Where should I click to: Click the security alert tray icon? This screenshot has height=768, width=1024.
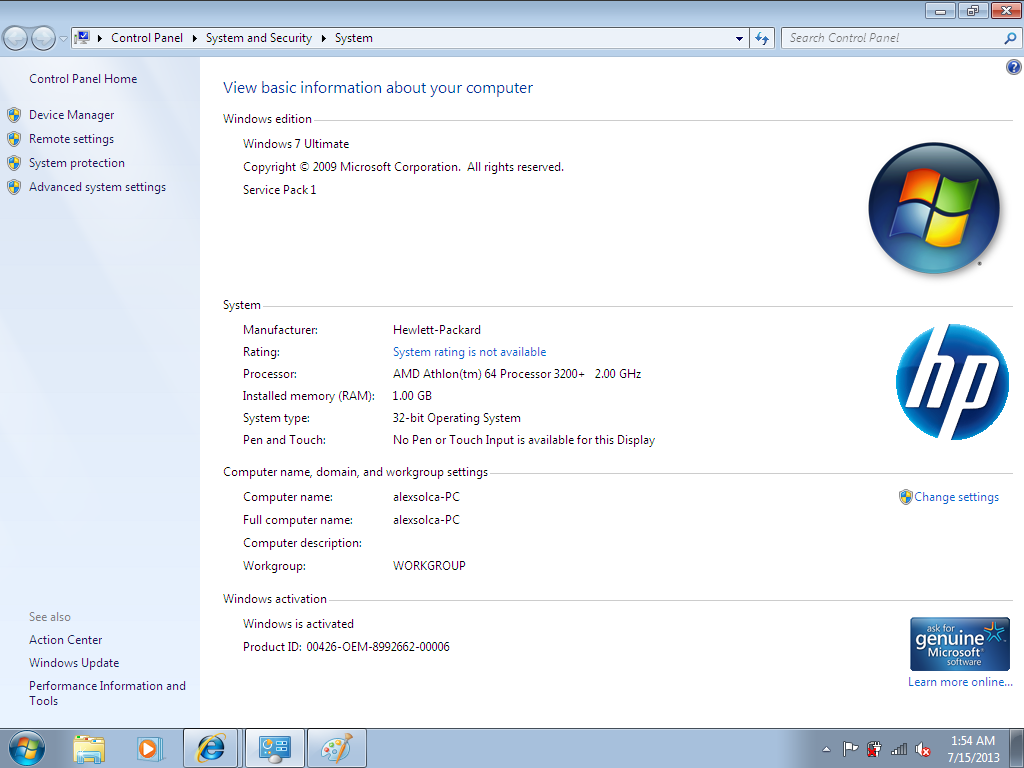pyautogui.click(x=874, y=749)
